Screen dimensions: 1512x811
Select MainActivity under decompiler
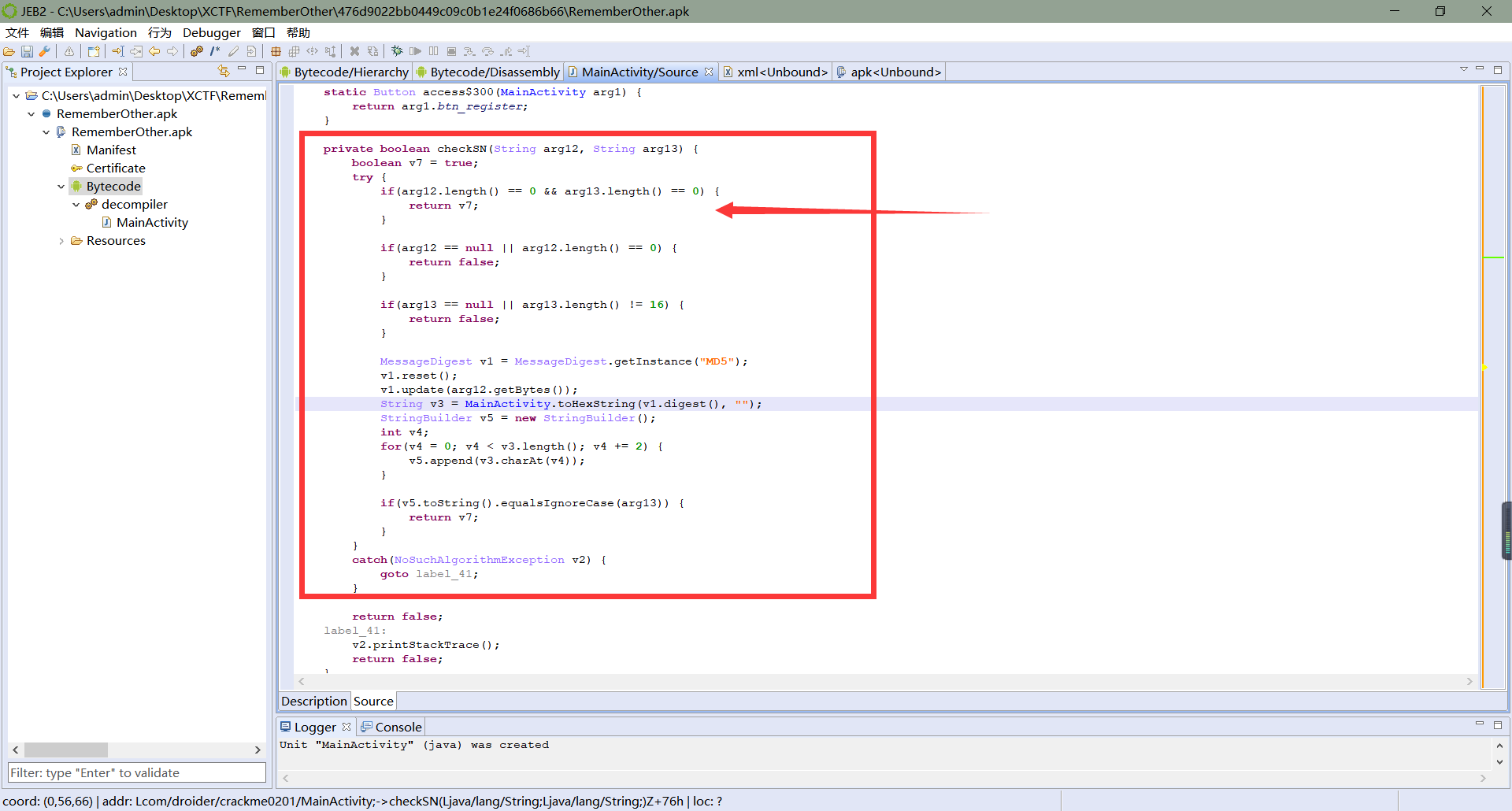145,222
